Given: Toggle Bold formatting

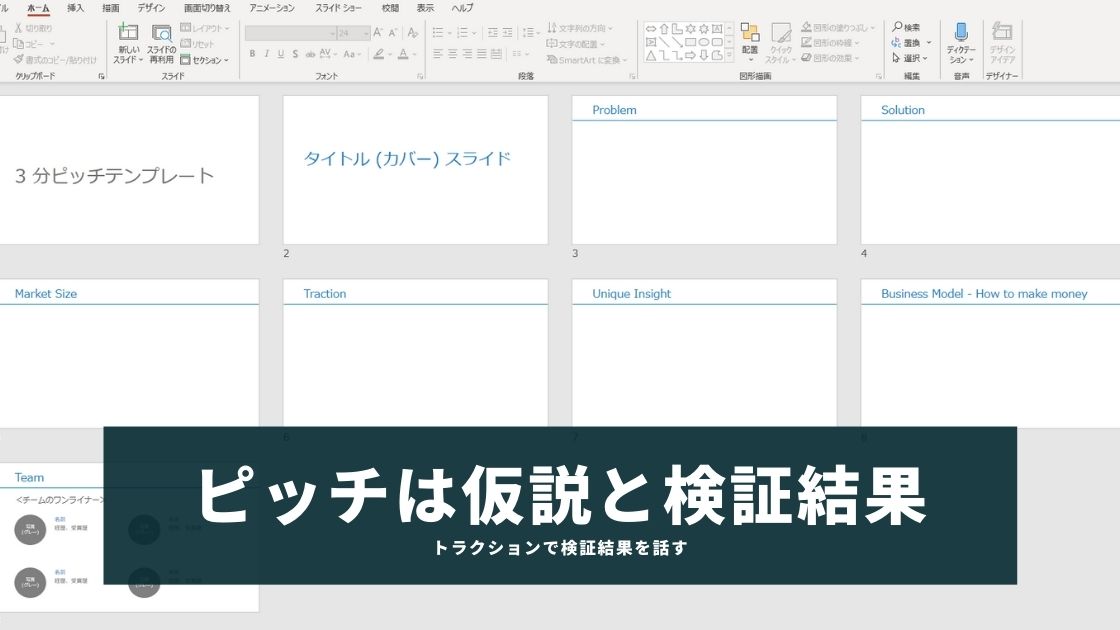Looking at the screenshot, I should pyautogui.click(x=252, y=54).
